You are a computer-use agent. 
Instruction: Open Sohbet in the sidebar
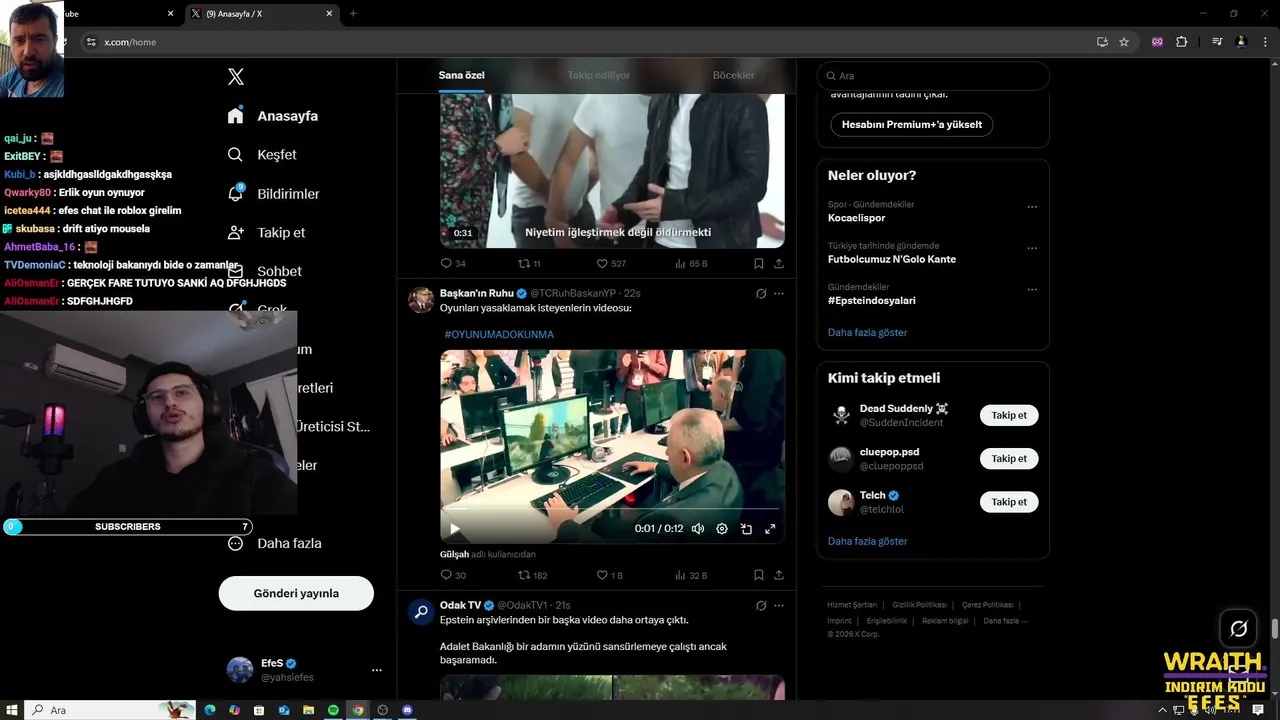coord(266,271)
